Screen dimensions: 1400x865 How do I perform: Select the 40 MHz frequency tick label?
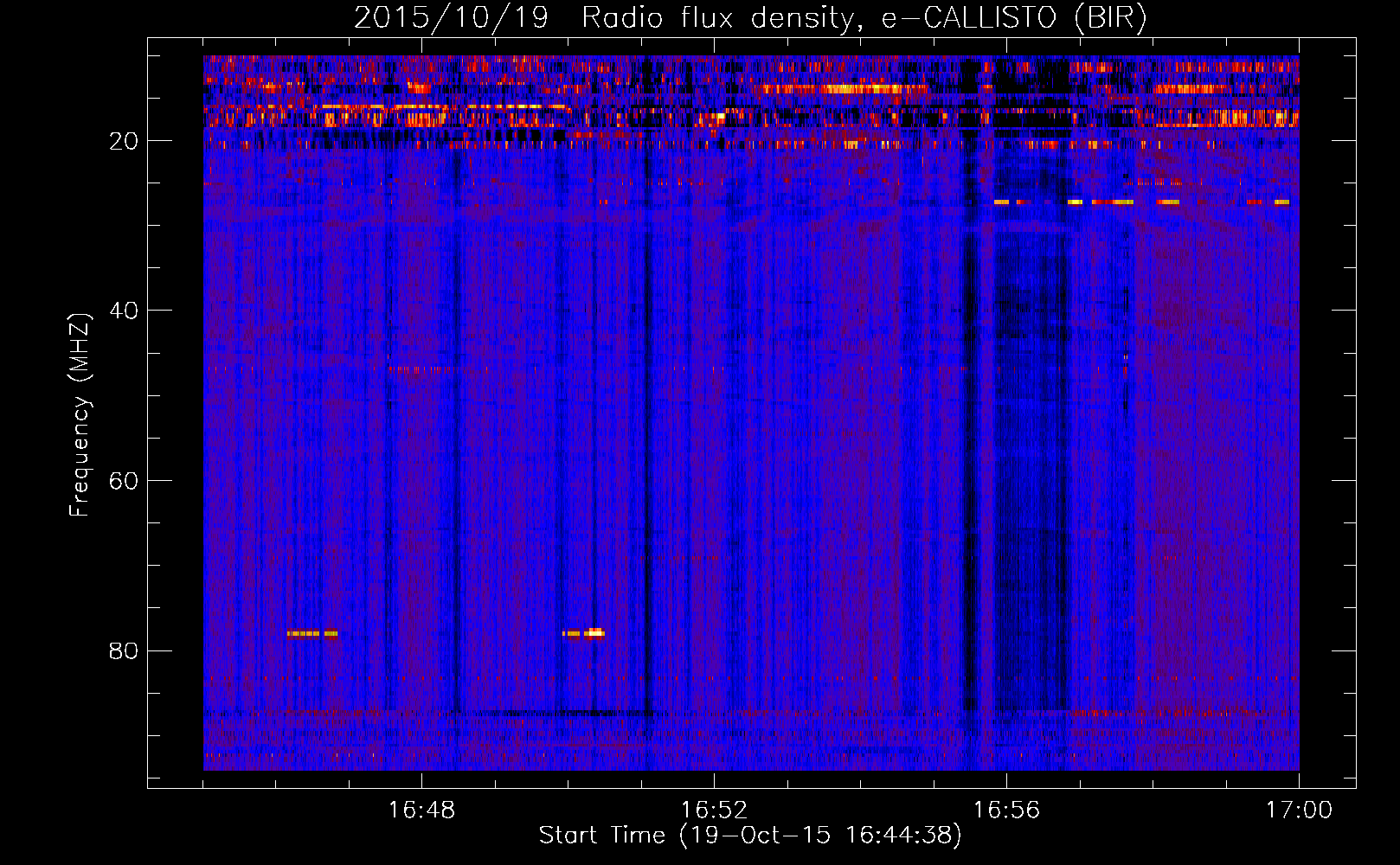click(124, 311)
